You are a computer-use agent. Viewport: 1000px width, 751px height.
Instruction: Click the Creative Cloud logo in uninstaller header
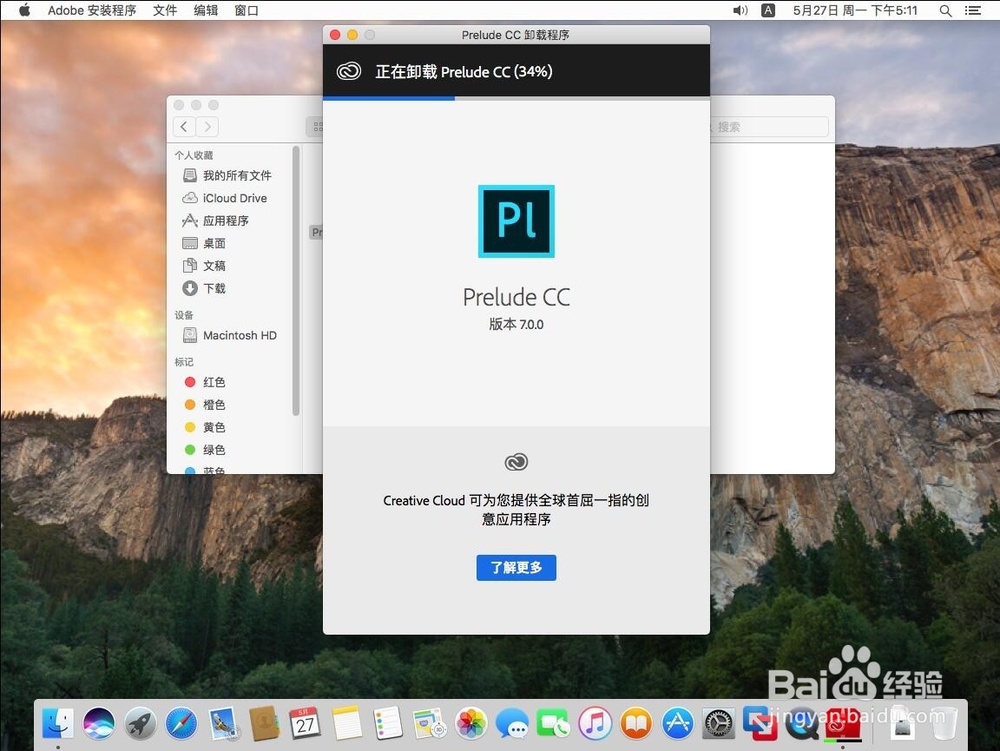click(349, 71)
